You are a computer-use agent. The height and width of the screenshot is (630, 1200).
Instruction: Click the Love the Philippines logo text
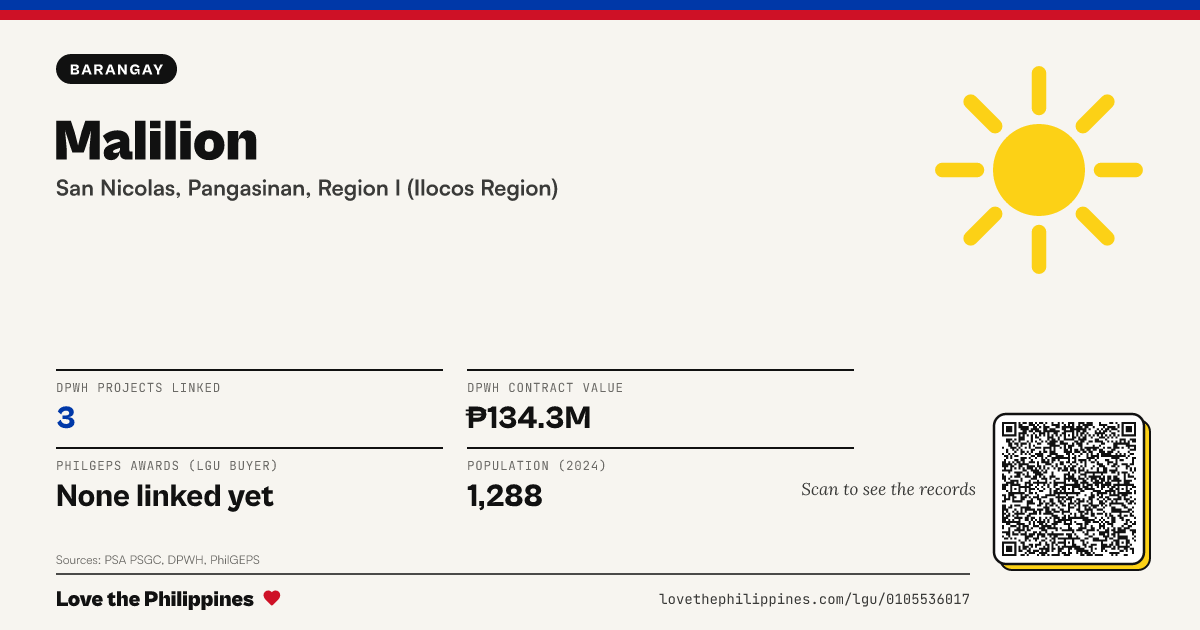155,599
